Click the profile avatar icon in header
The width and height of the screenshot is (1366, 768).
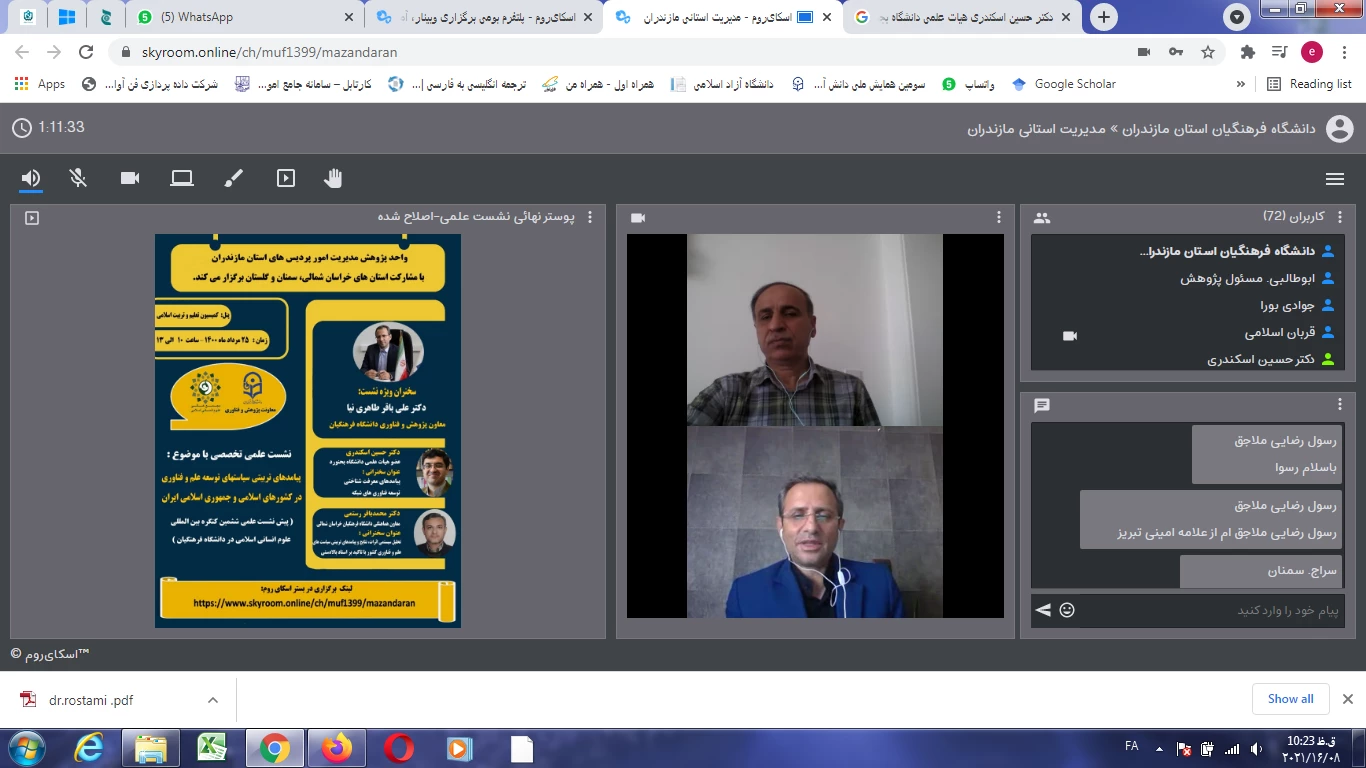click(1339, 129)
